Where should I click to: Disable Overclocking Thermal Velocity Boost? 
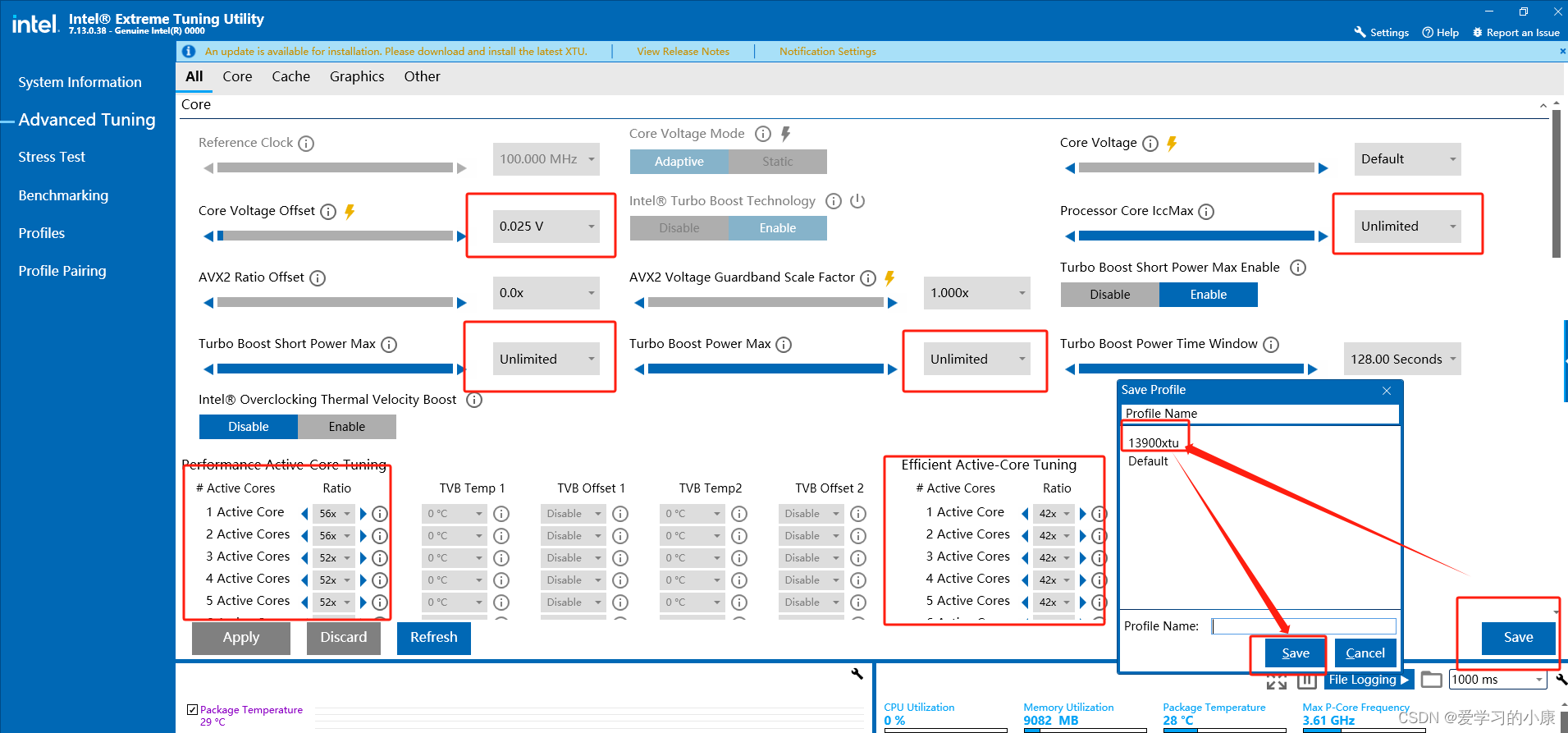point(249,427)
